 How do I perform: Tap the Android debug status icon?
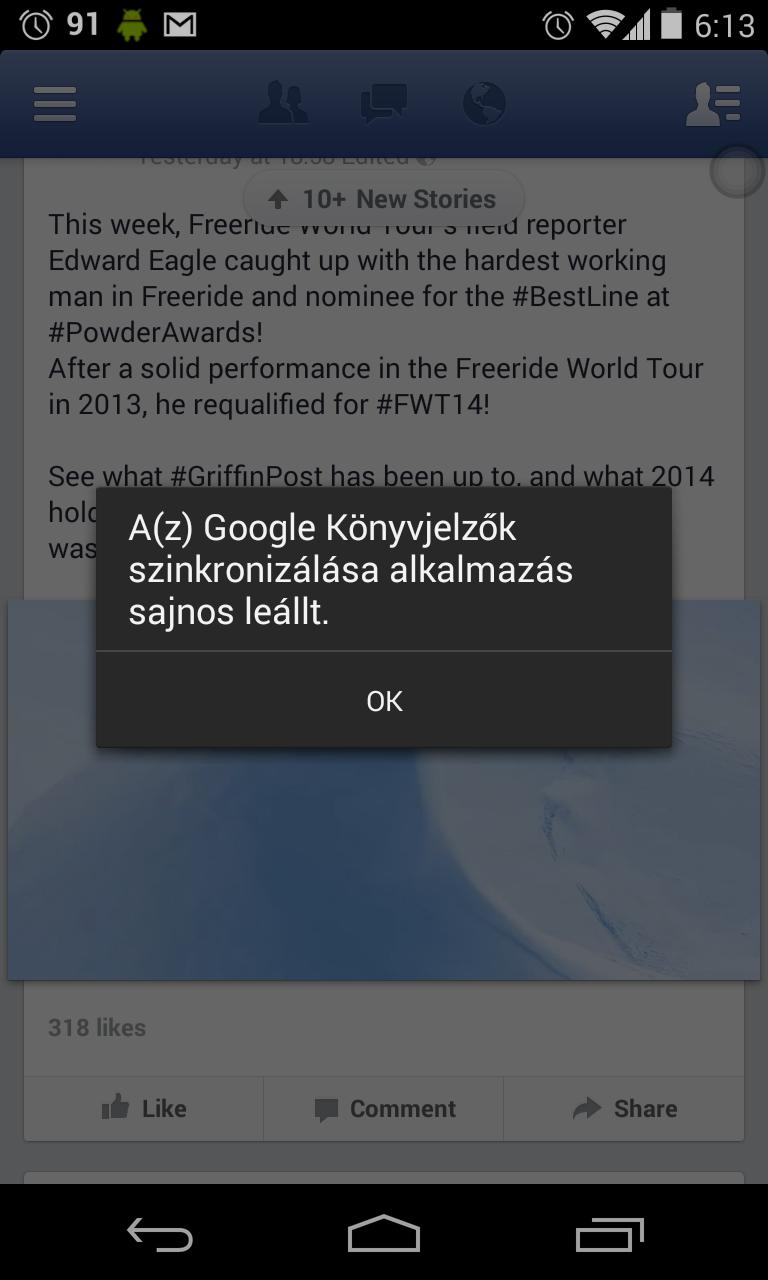coord(131,25)
